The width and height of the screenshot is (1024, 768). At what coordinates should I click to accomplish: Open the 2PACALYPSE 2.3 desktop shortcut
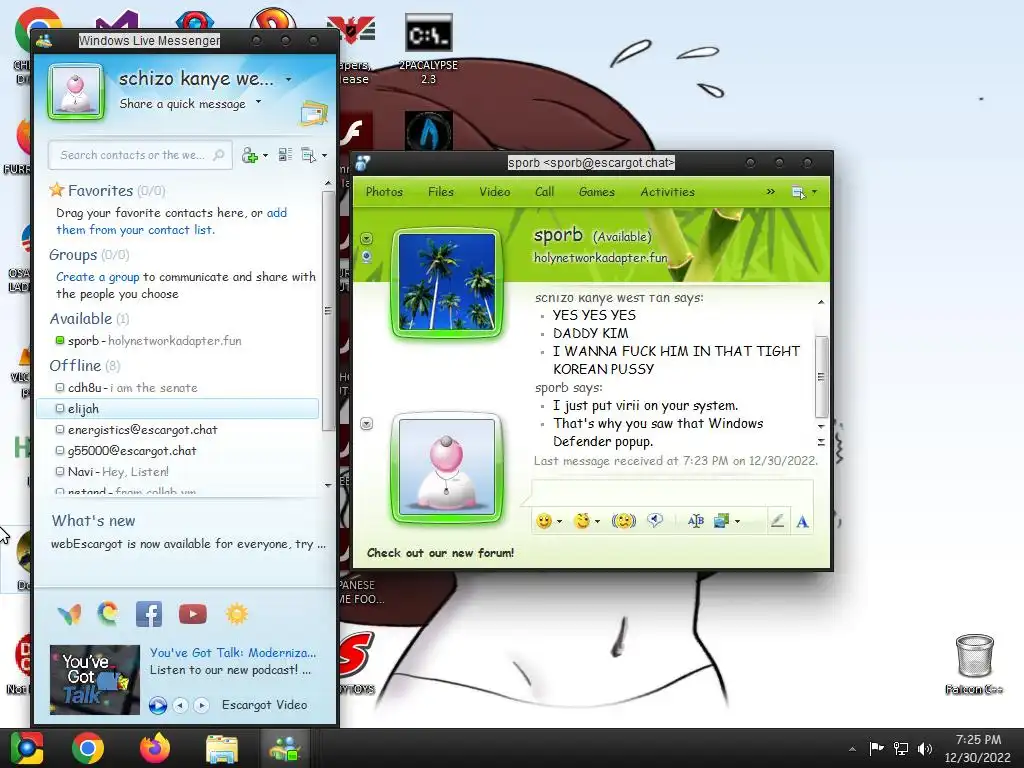point(428,50)
